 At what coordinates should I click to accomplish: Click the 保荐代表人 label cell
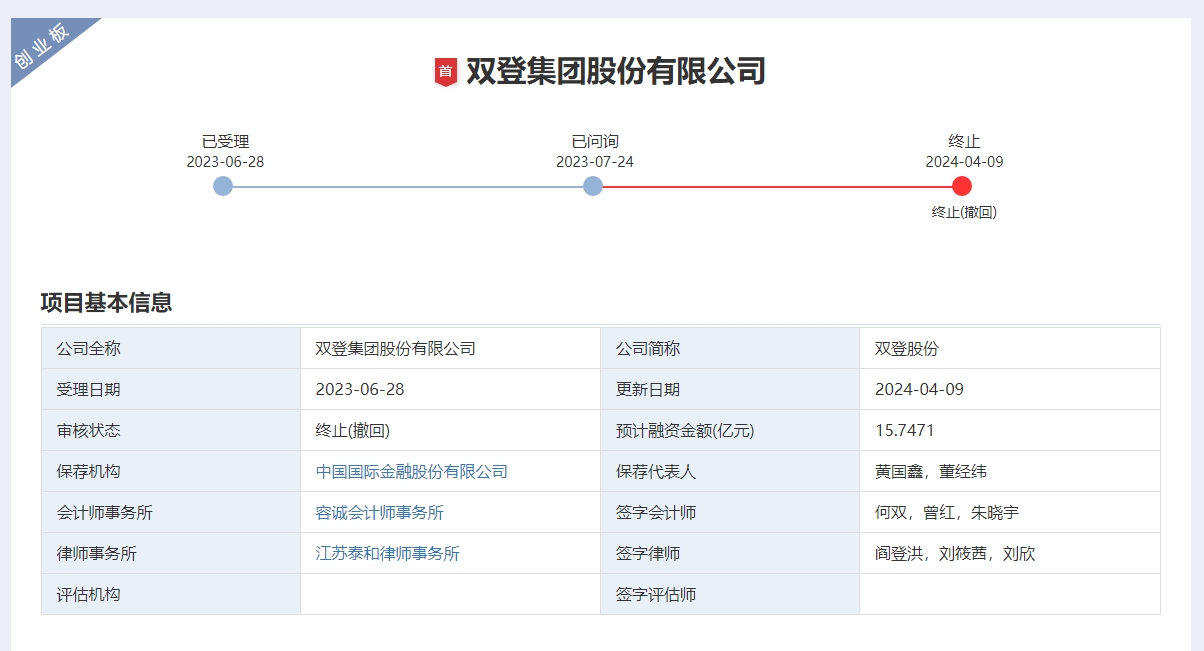point(730,472)
